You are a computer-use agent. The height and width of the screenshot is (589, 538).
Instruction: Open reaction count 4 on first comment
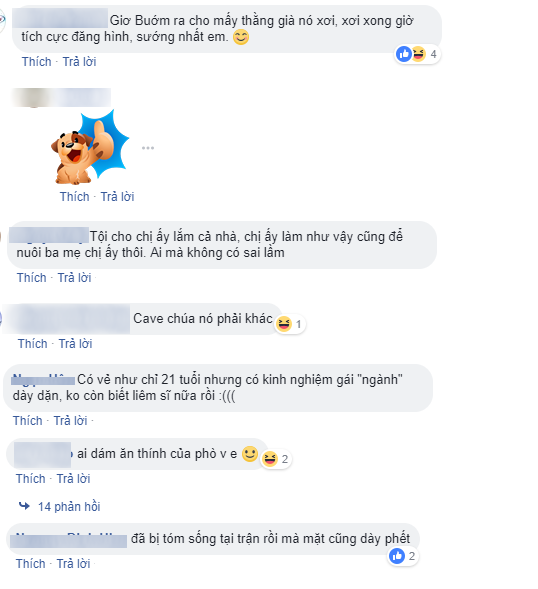tap(433, 54)
